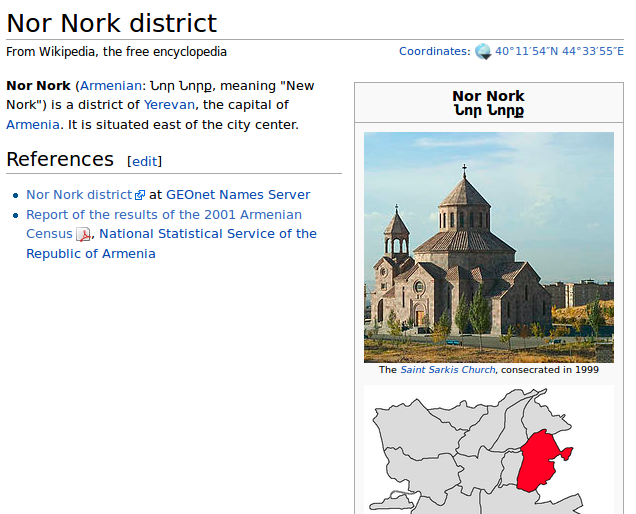The width and height of the screenshot is (636, 514).
Task: Click the References section heading
Action: [60, 159]
